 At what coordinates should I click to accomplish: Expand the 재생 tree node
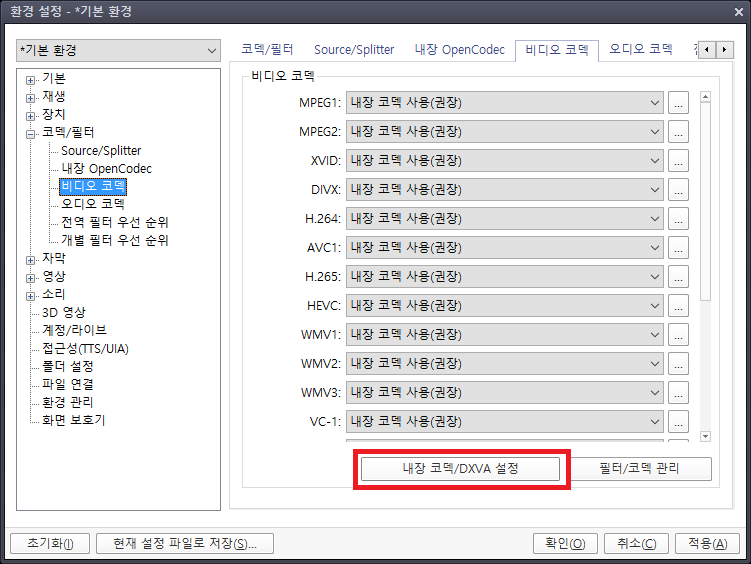(x=31, y=98)
